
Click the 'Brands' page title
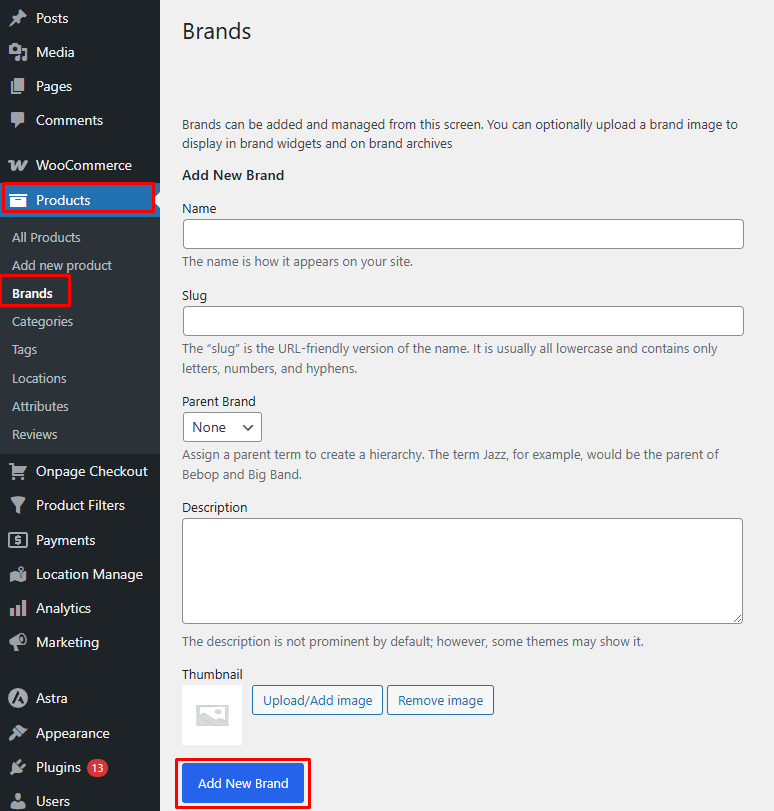[217, 31]
